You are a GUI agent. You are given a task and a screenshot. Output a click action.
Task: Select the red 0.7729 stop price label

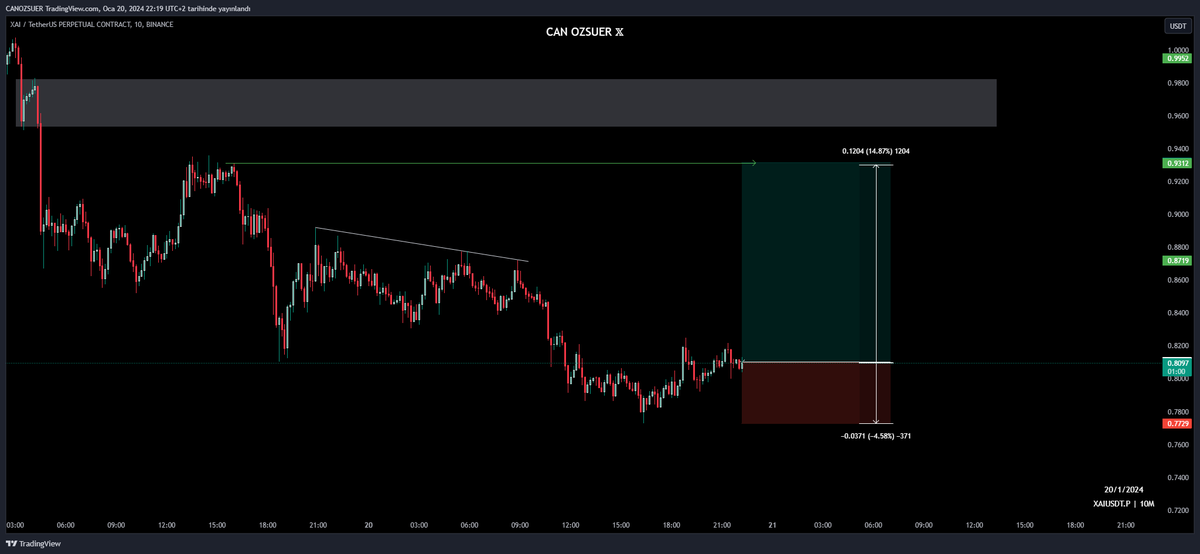(1176, 424)
